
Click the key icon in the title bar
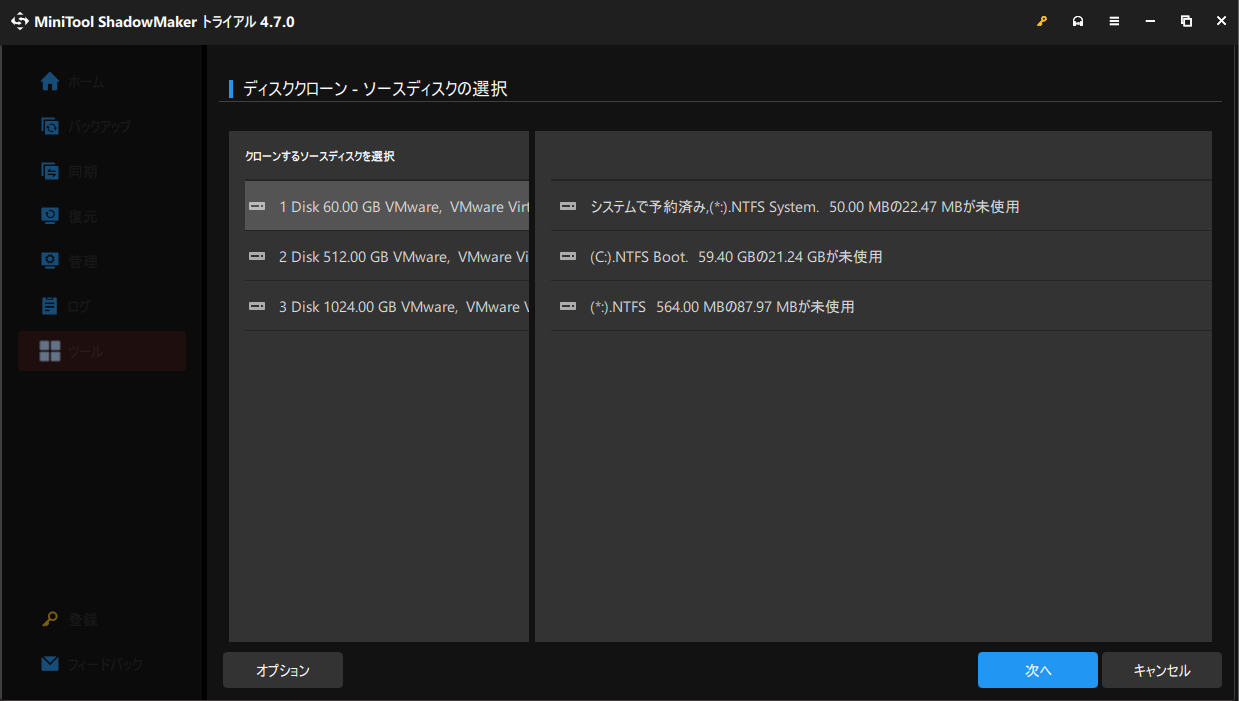(x=1042, y=21)
